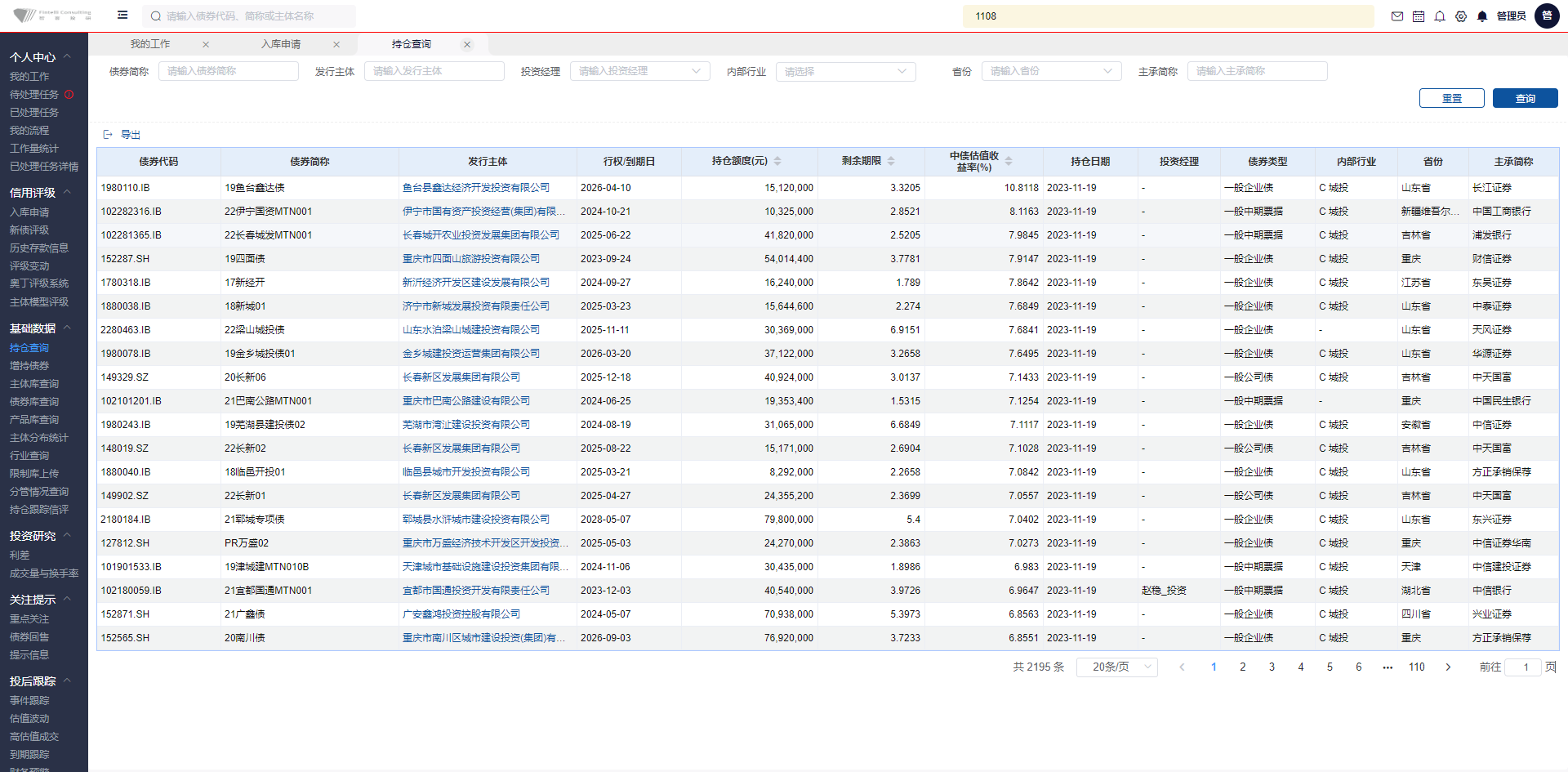This screenshot has width=1568, height=772.
Task: Open issuer link 广安鑫鸿投资控股有限公司
Action: [x=461, y=614]
